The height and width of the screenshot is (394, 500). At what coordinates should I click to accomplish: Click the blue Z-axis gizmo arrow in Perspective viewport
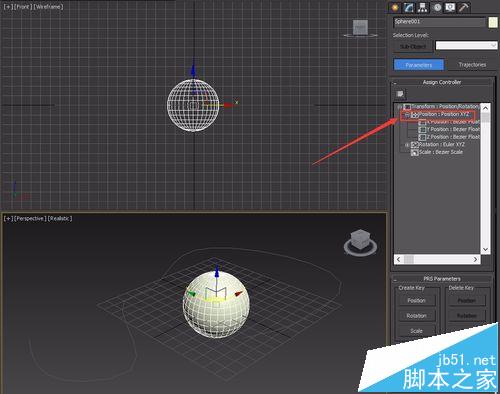pos(217,271)
